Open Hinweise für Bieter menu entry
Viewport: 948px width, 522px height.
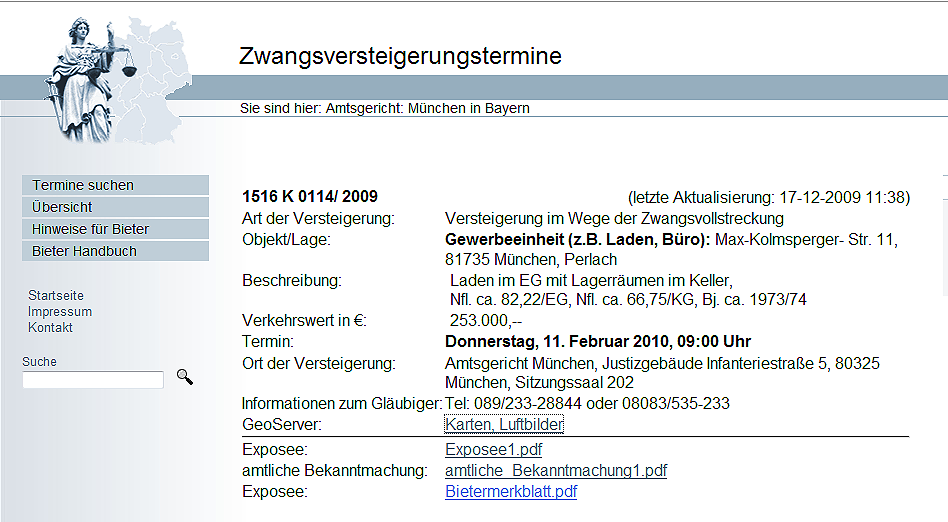click(x=115, y=229)
